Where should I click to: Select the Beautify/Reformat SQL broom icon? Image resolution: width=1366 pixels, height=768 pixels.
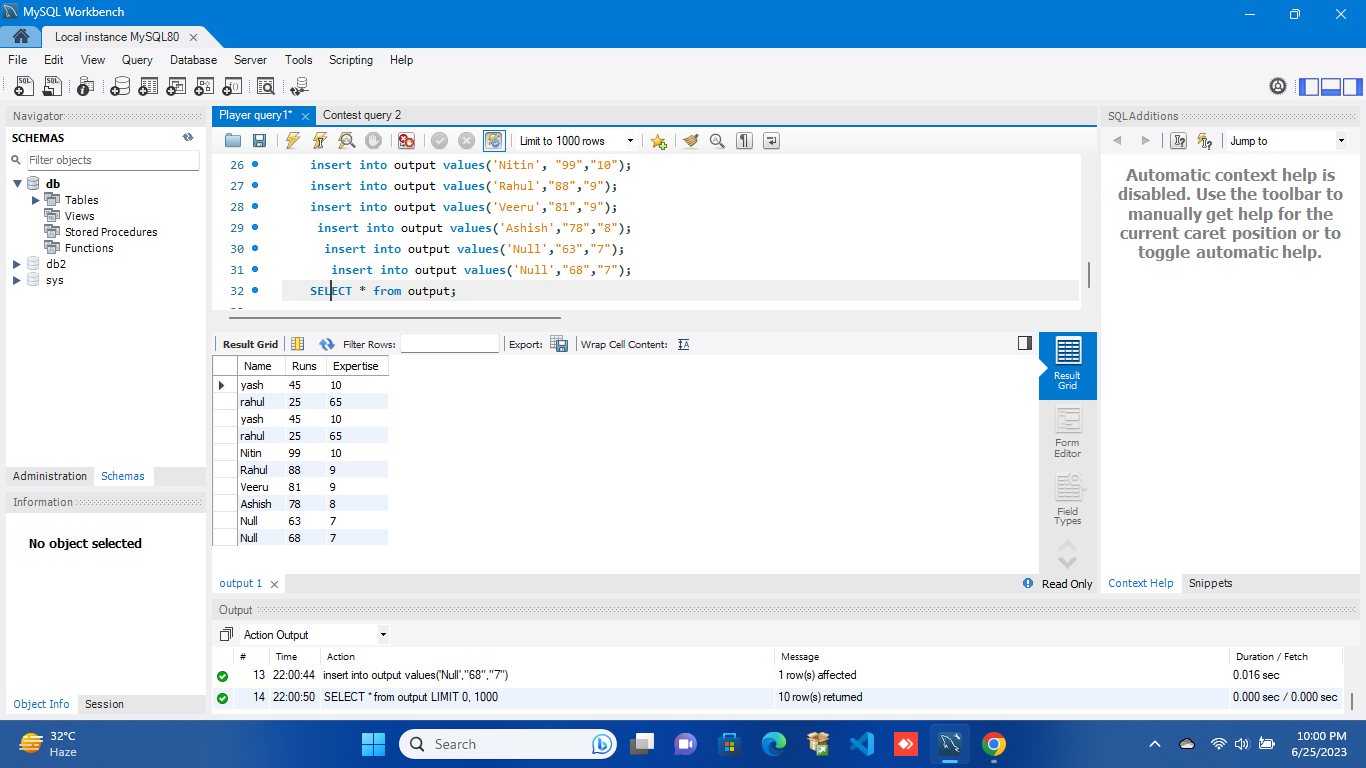click(690, 140)
